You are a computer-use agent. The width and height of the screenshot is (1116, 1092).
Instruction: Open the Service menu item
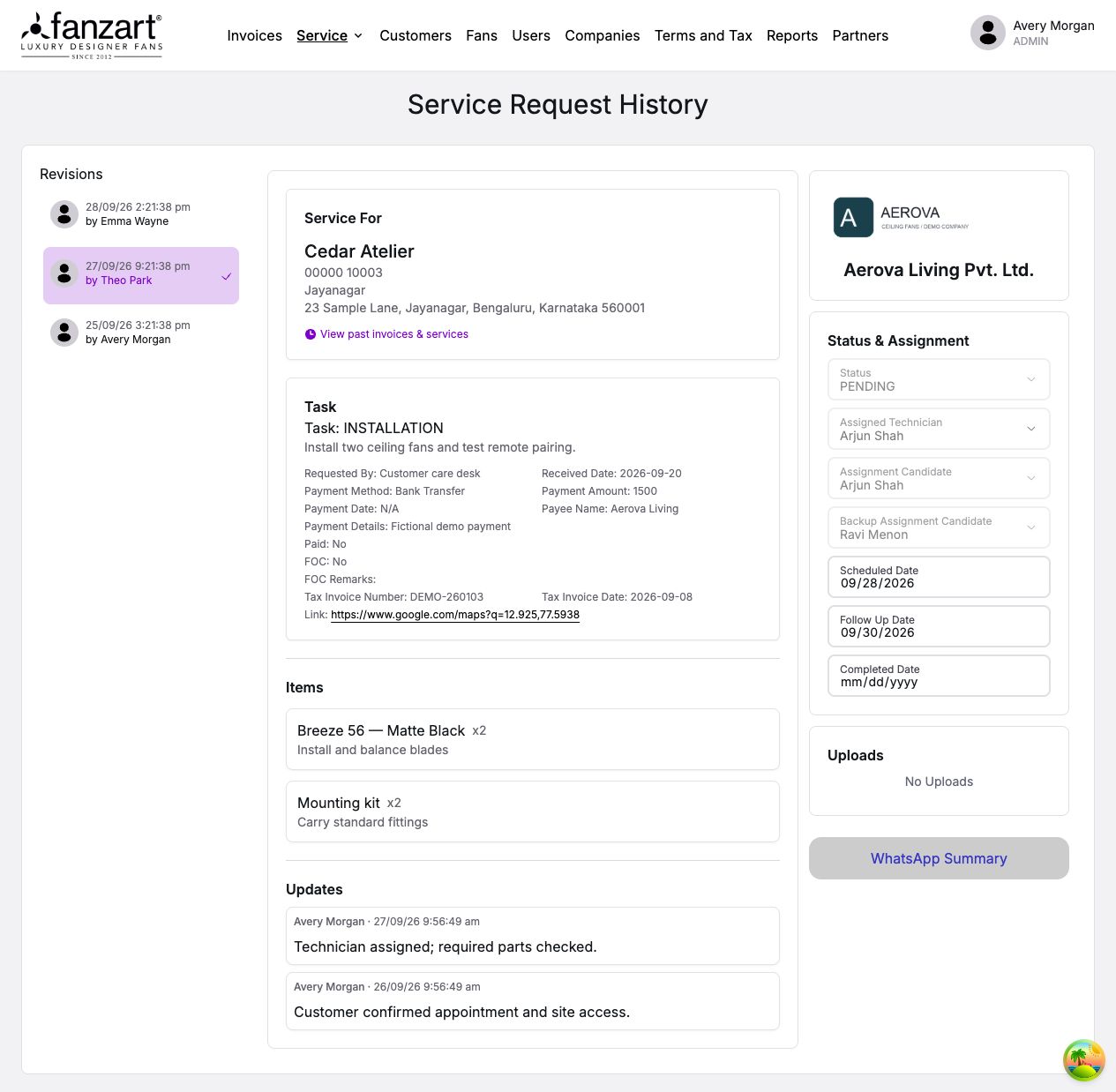[x=322, y=35]
